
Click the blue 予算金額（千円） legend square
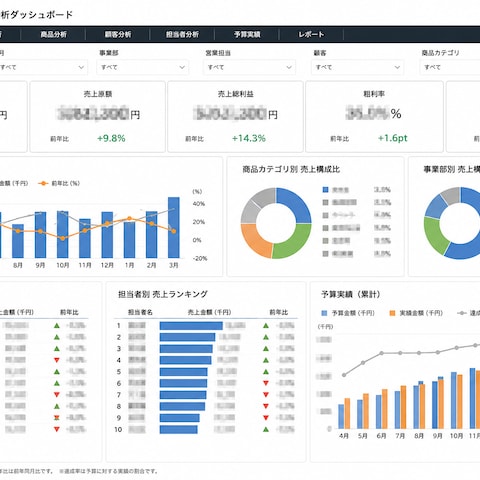[324, 313]
